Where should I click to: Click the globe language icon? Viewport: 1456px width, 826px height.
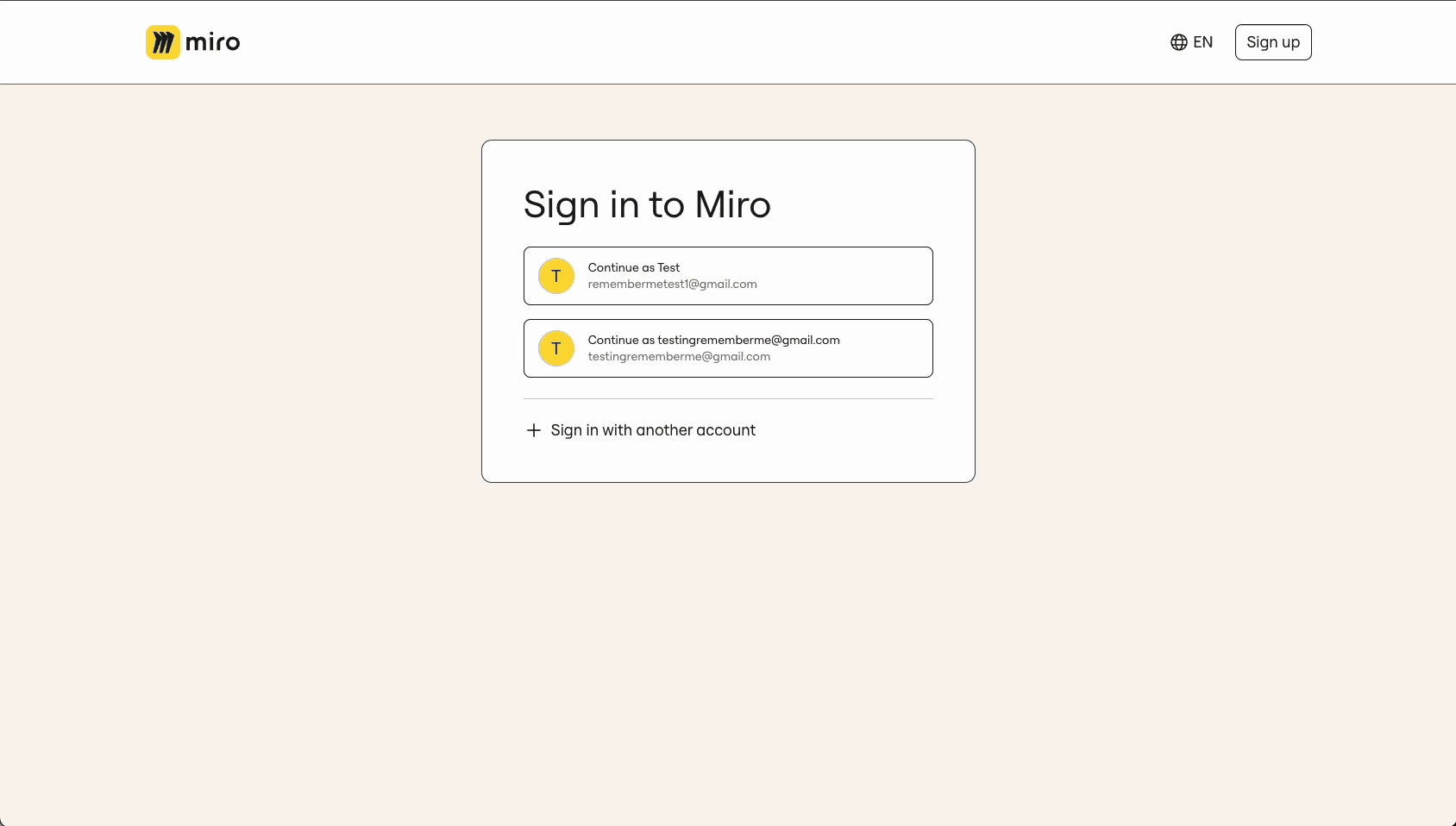tap(1178, 42)
